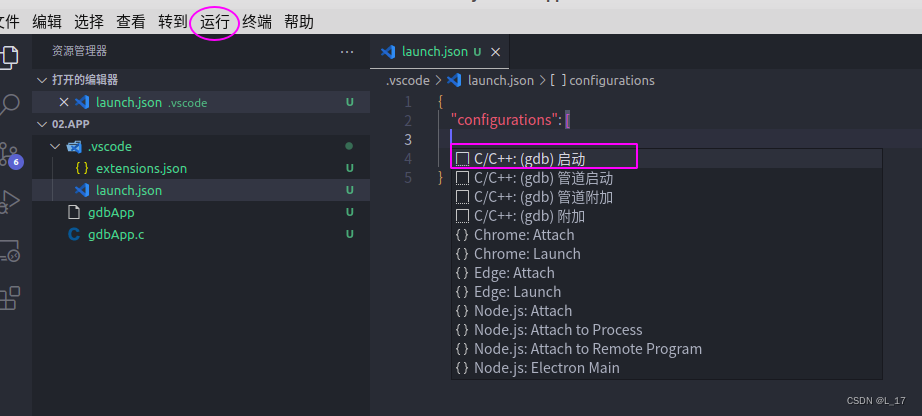The width and height of the screenshot is (922, 416).
Task: Open extensions.json in file tree
Action: (x=141, y=168)
